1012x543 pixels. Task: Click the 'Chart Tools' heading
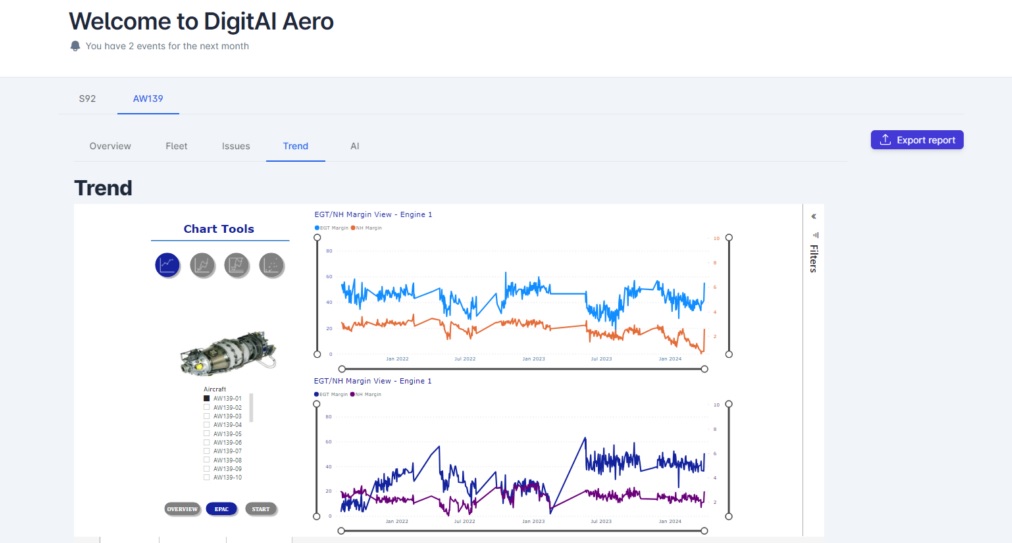[x=219, y=229]
